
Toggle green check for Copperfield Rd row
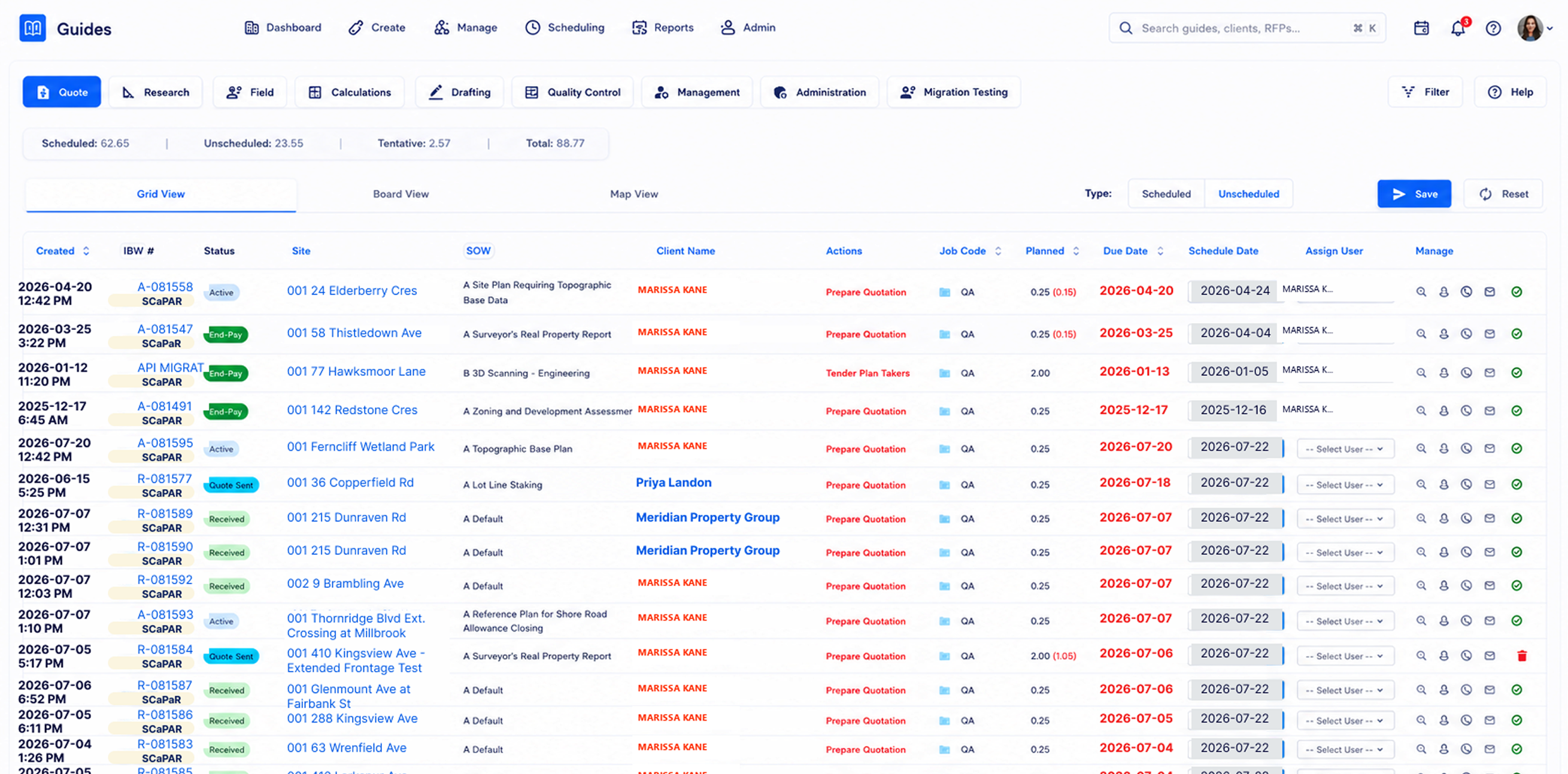[x=1517, y=484]
